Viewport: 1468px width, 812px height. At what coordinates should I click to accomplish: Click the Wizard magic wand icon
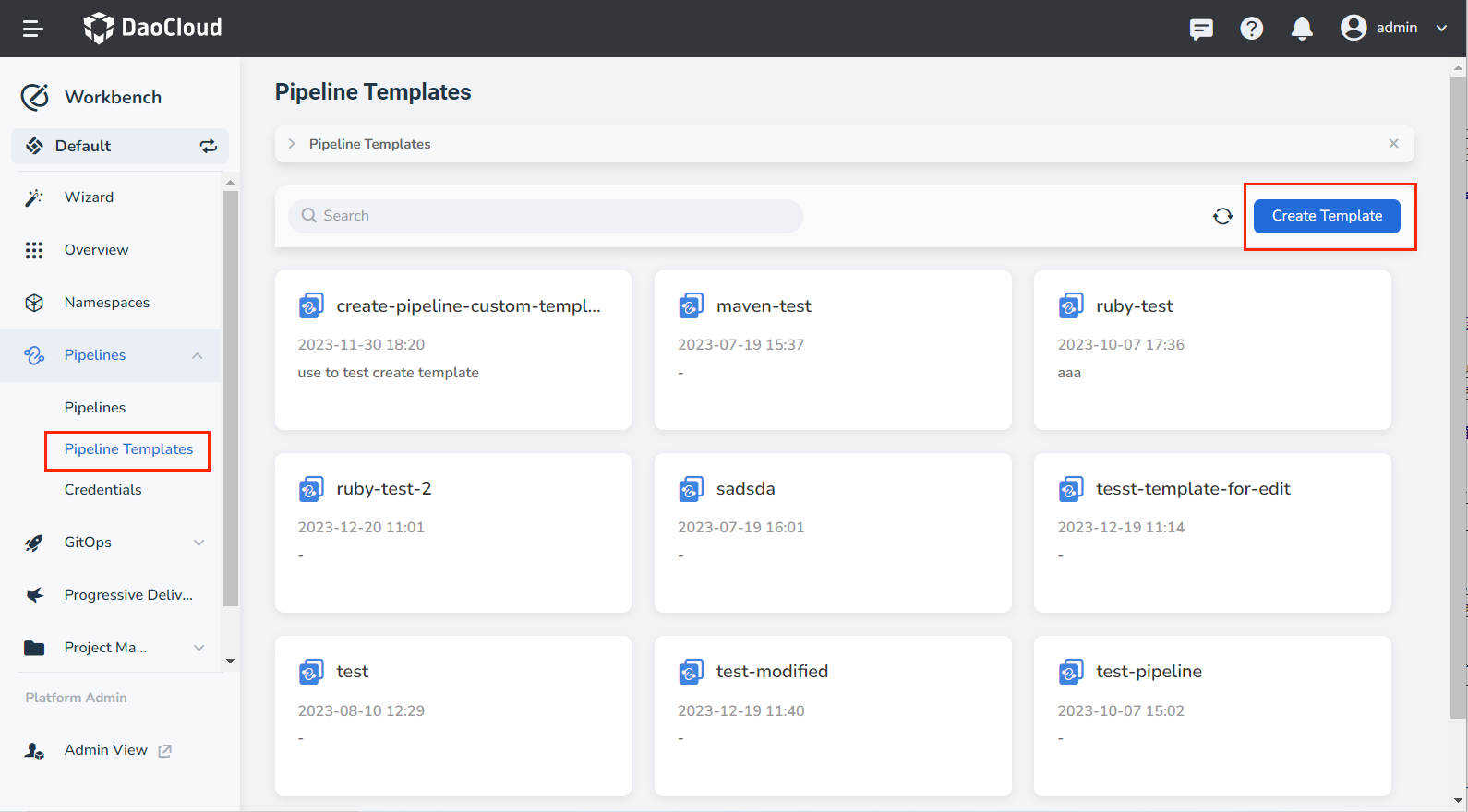click(34, 197)
